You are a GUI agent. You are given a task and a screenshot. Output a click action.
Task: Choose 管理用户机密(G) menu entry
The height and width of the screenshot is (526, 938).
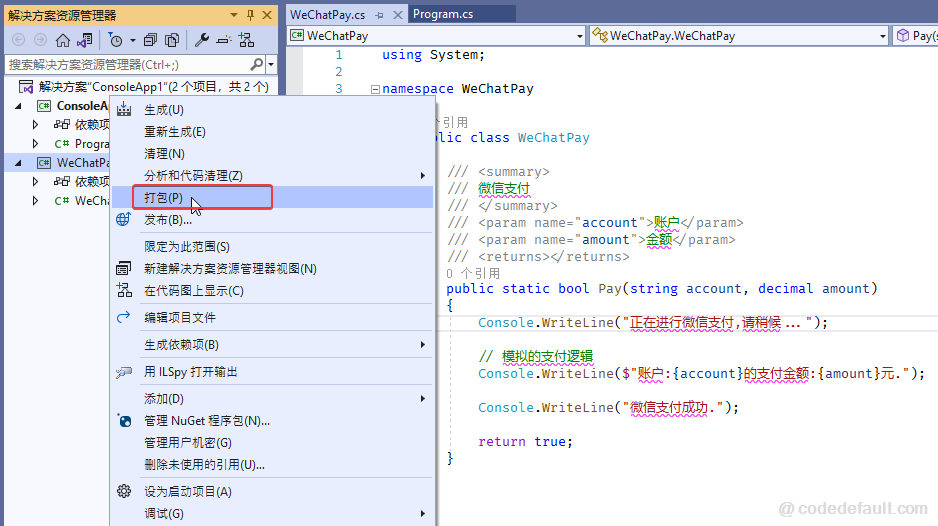click(x=272, y=443)
